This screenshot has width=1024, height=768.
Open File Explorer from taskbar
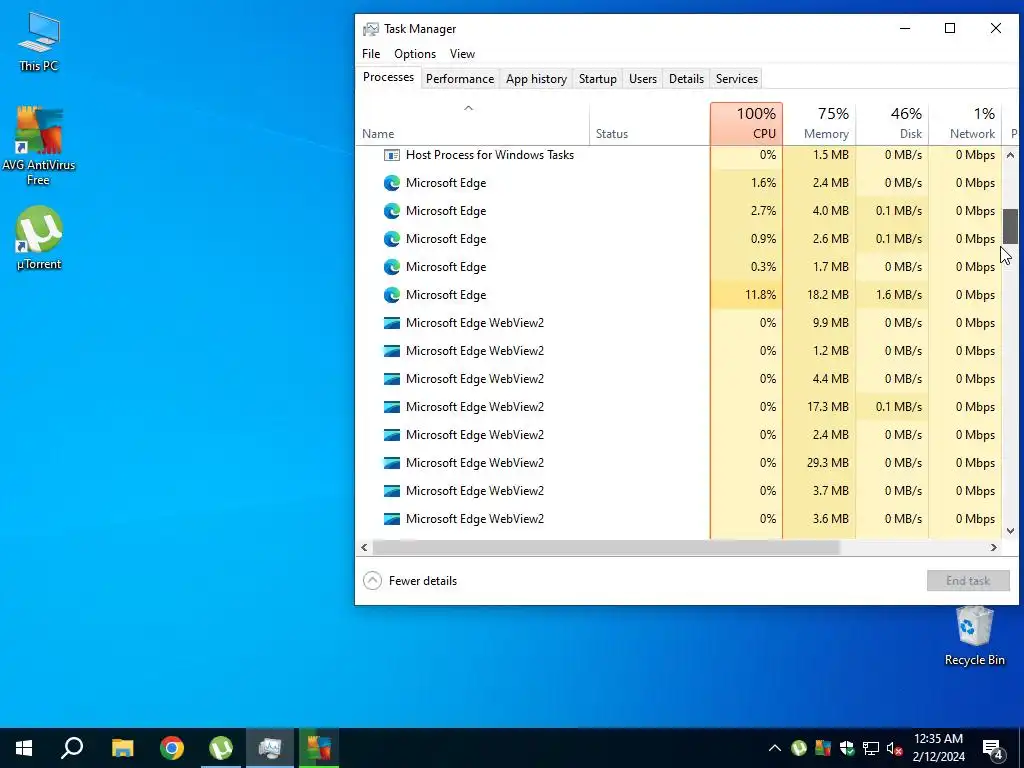coord(122,748)
